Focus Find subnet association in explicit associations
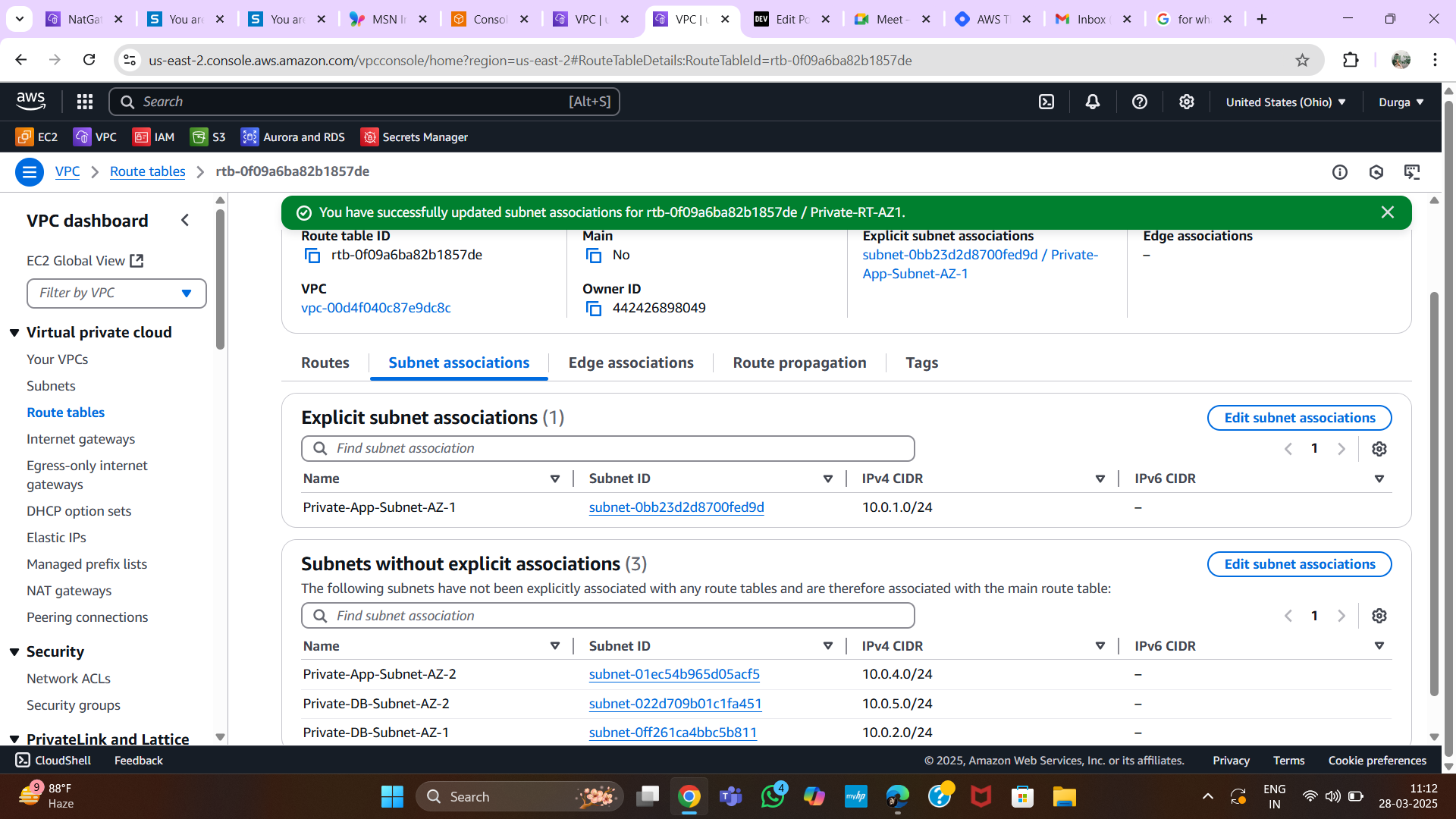Image resolution: width=1456 pixels, height=819 pixels. click(607, 448)
